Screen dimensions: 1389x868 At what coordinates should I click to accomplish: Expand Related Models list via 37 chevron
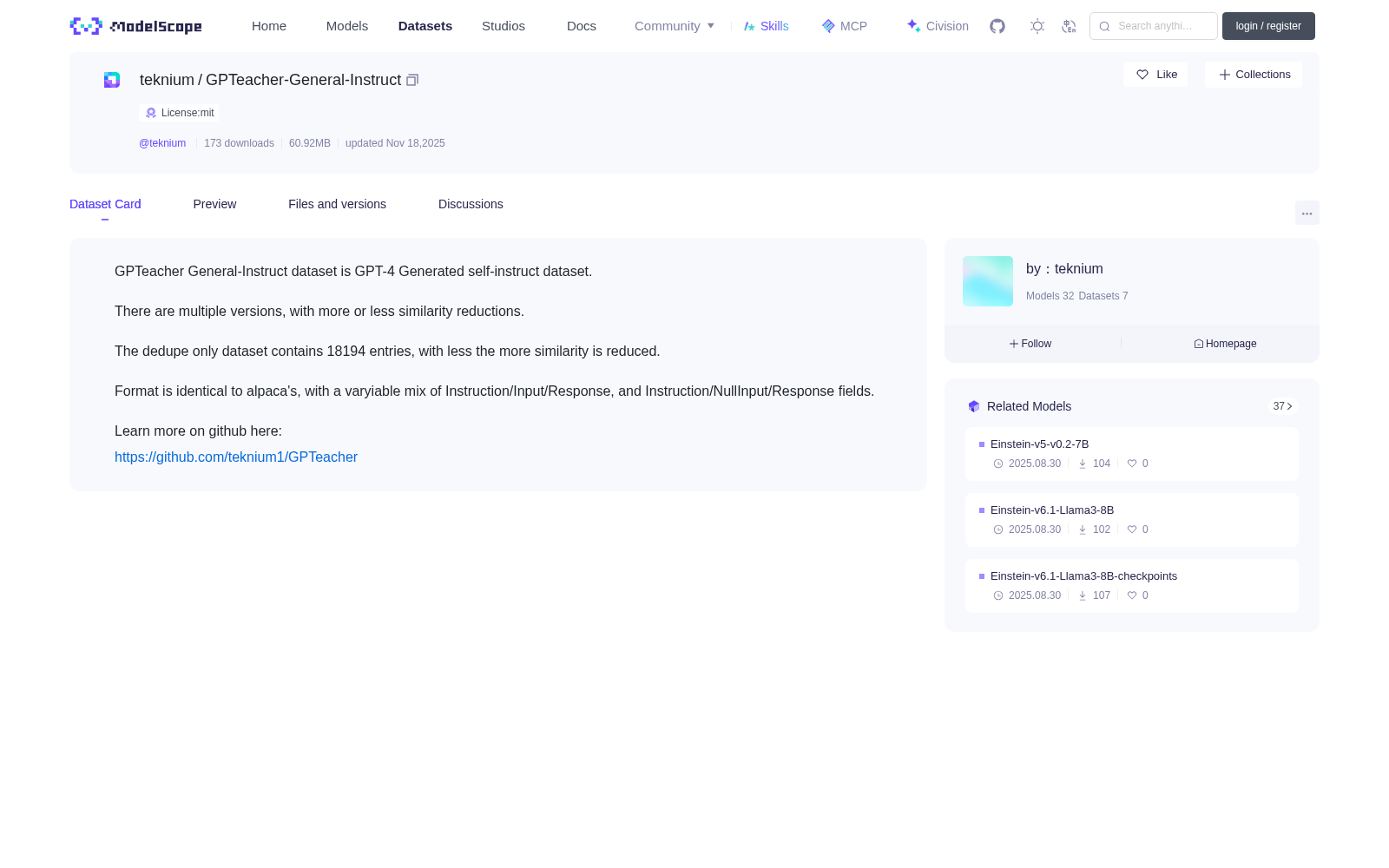tap(1282, 406)
